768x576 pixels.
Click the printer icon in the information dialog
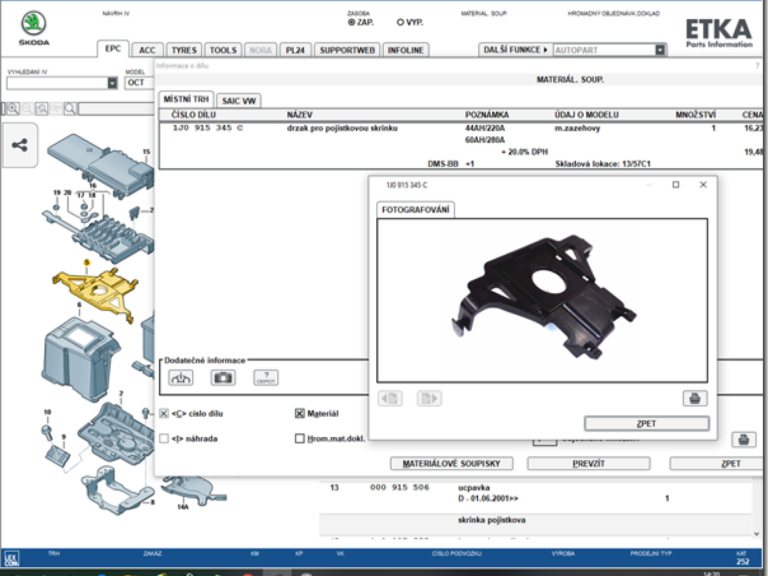point(743,439)
